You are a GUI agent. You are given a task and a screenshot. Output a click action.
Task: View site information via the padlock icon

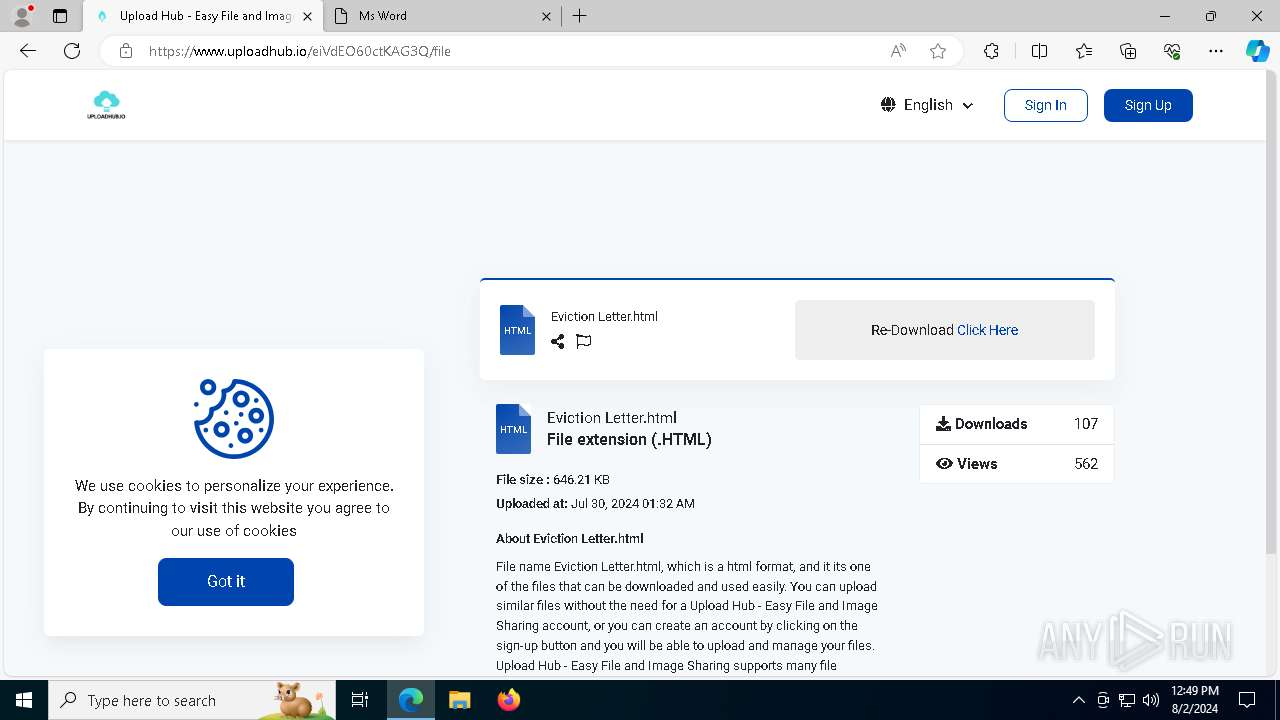126,51
